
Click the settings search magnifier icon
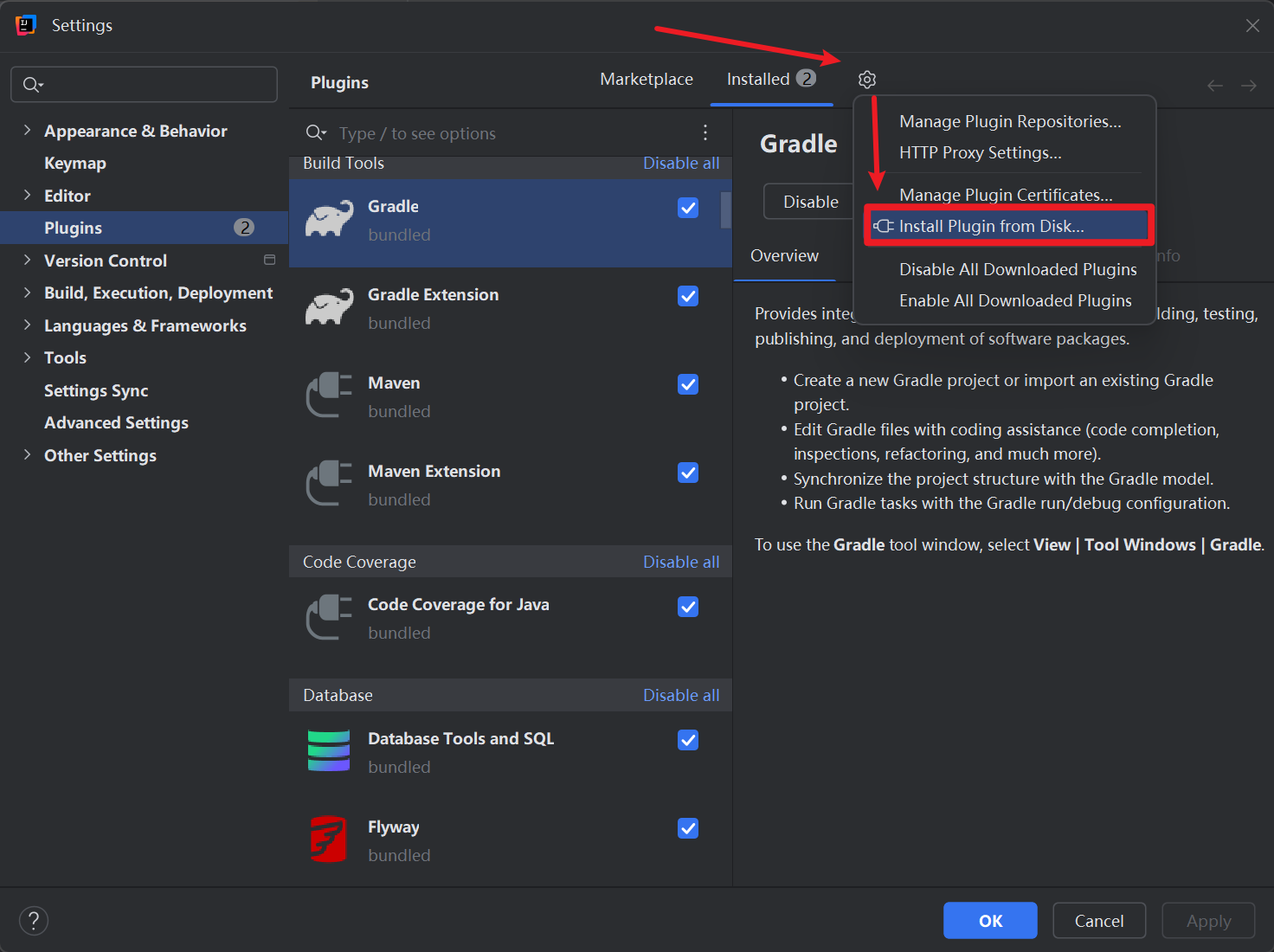32,85
